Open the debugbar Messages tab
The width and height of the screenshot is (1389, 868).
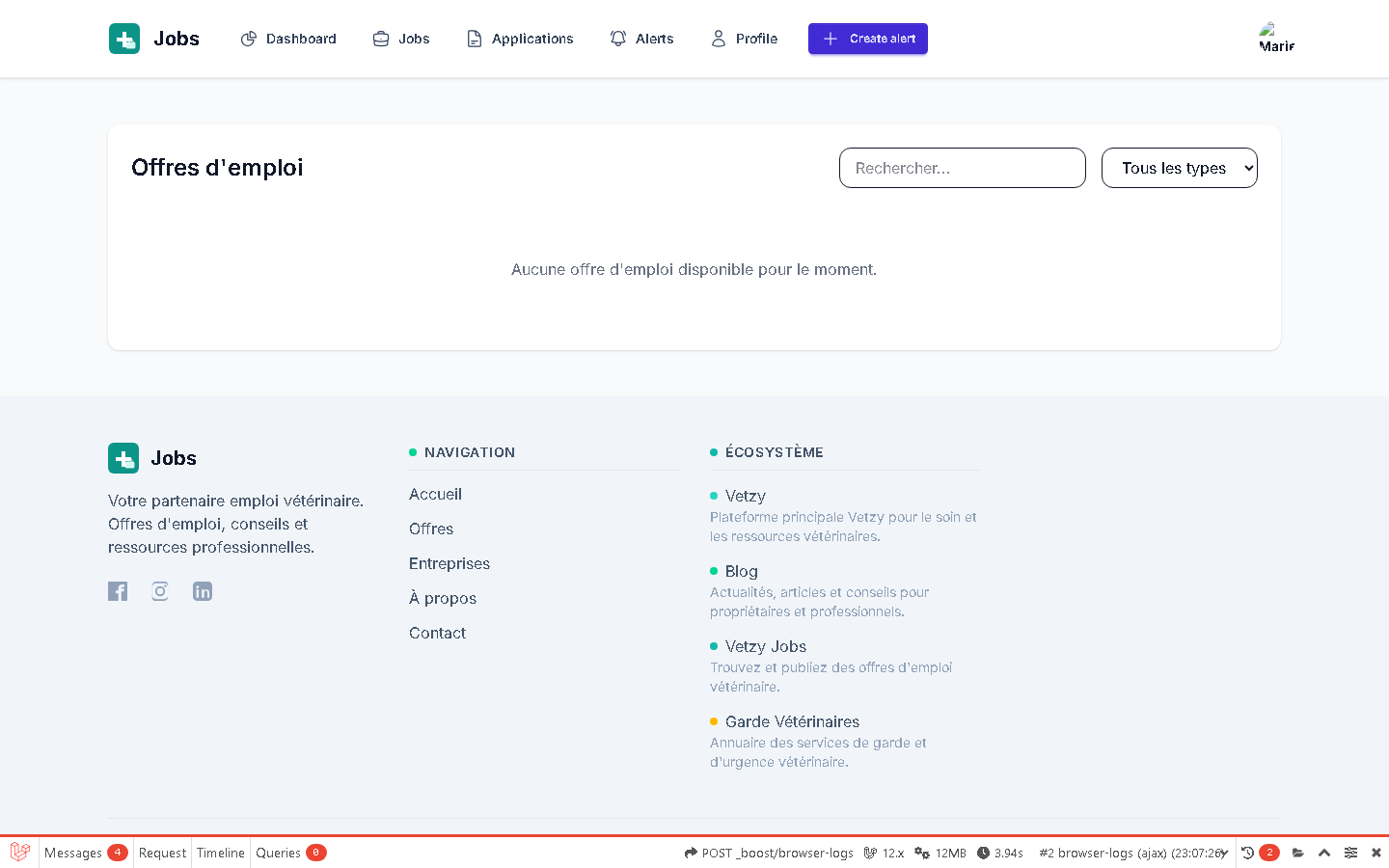tap(85, 853)
